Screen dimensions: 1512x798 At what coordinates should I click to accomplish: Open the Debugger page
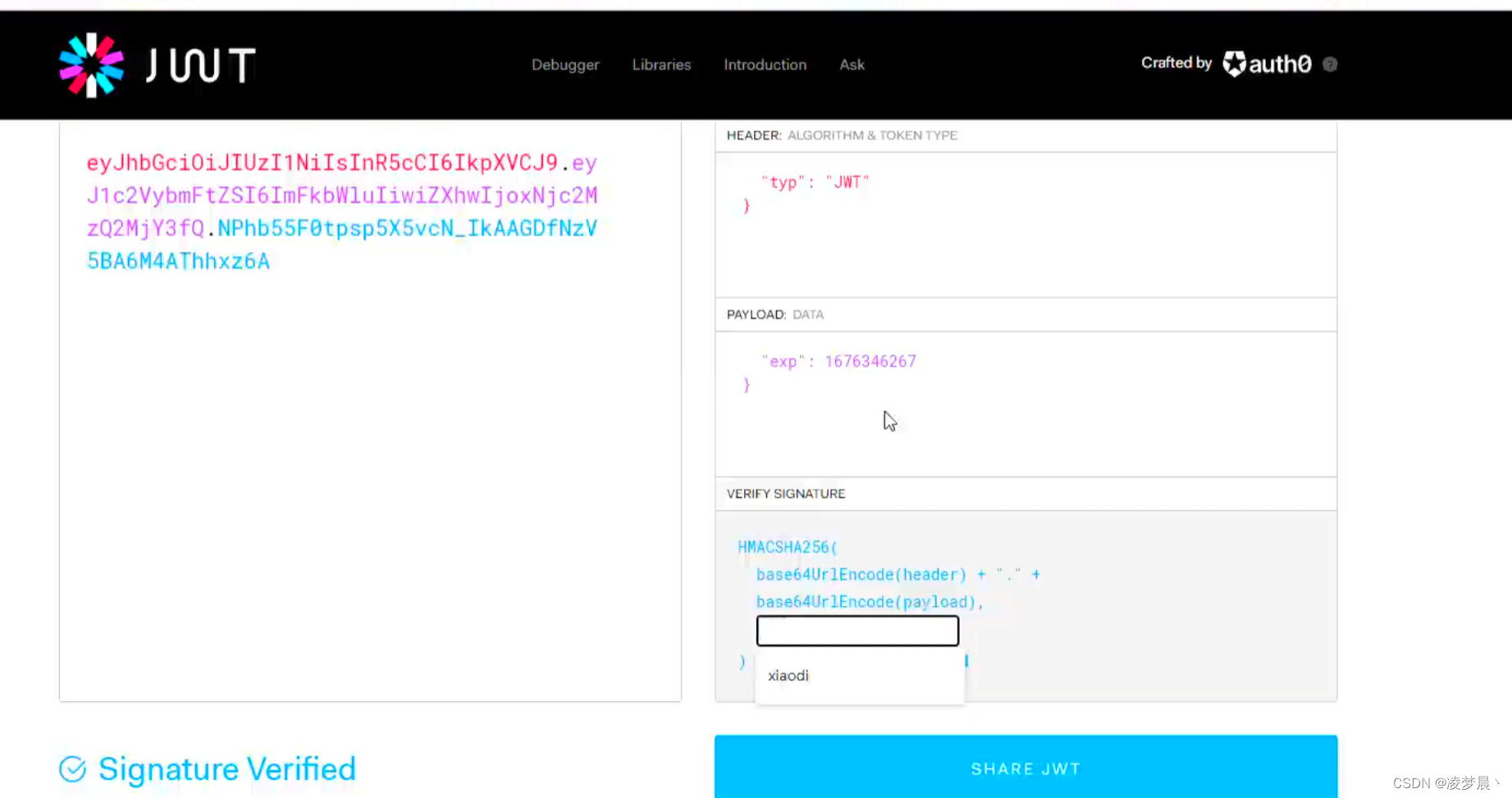coord(565,65)
